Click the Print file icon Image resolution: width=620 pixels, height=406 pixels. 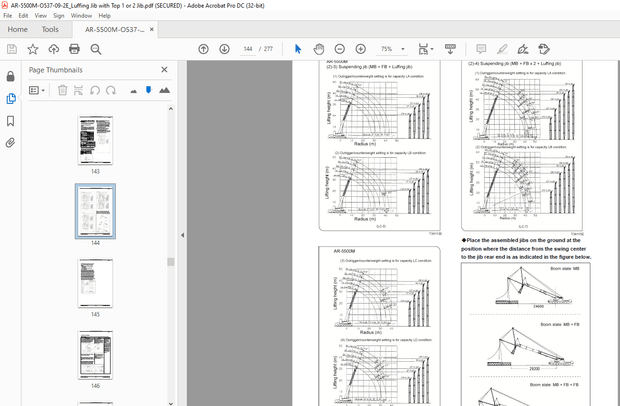pyautogui.click(x=75, y=49)
